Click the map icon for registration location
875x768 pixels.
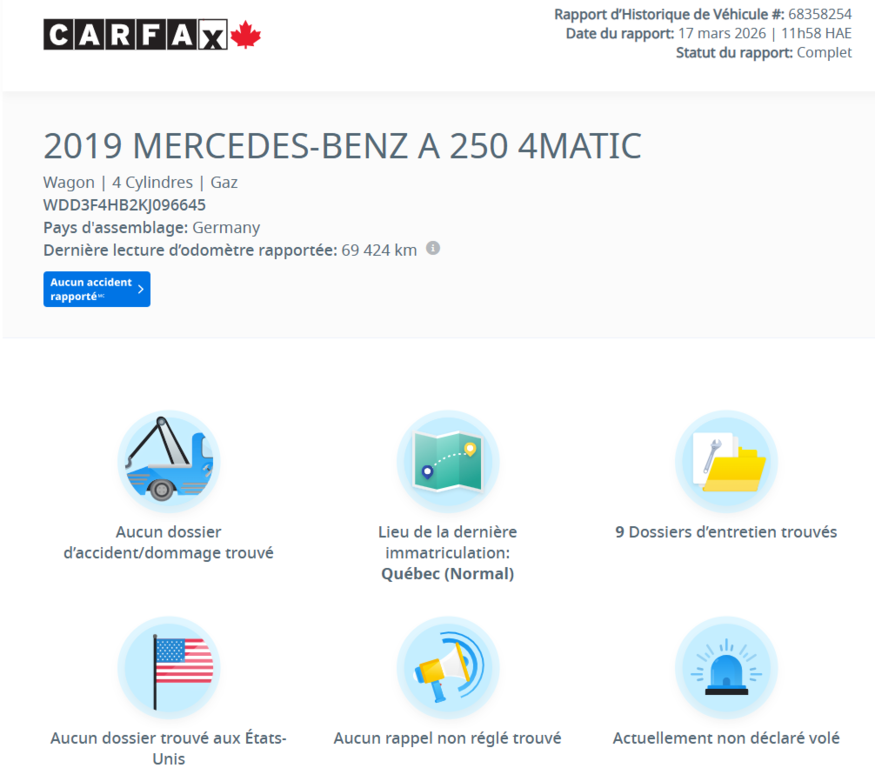point(447,461)
